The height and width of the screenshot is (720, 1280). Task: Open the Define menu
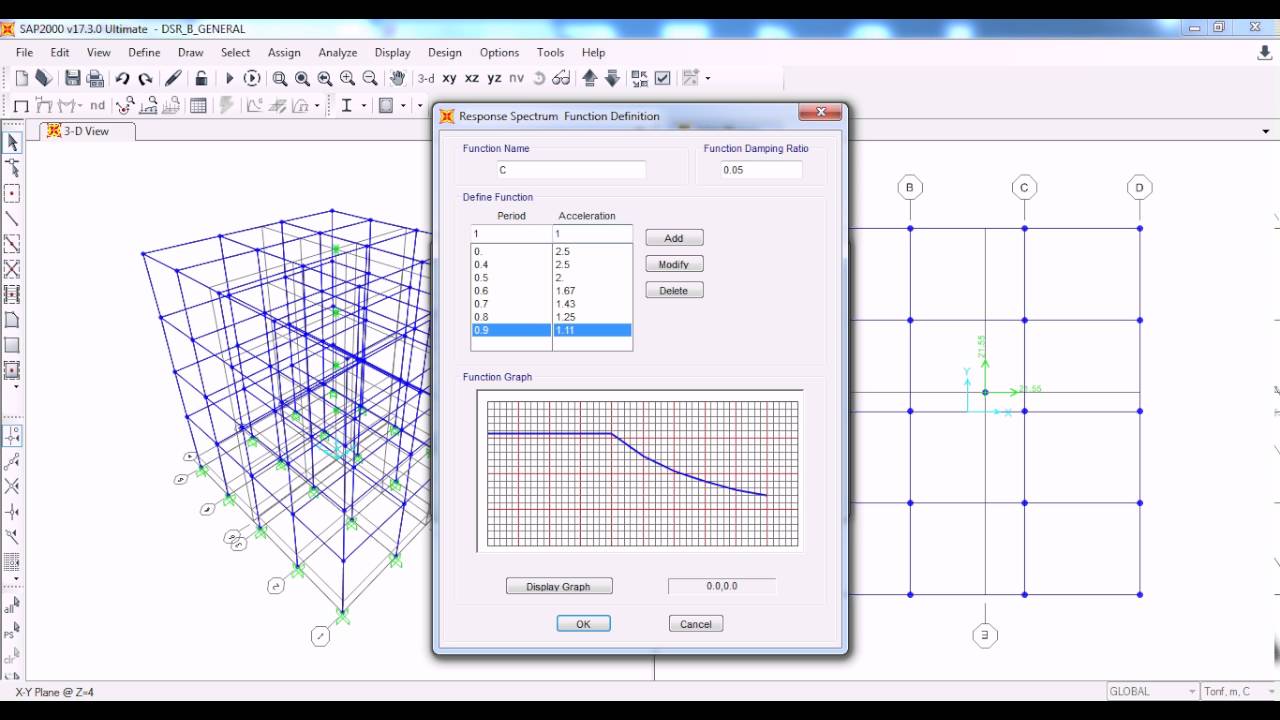pos(144,52)
